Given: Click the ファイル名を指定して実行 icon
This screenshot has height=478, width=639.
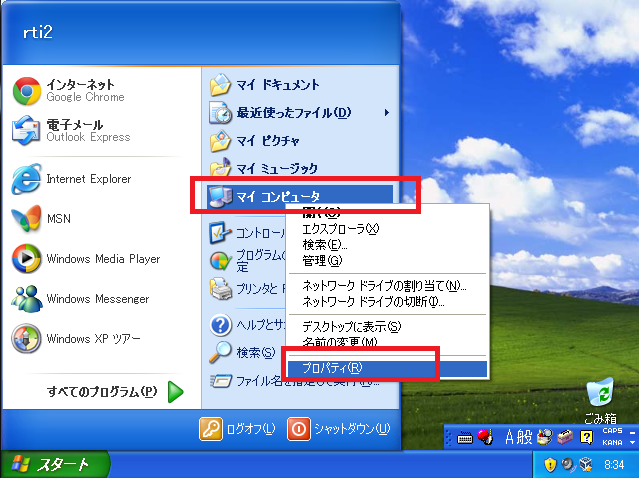Looking at the screenshot, I should [x=220, y=381].
